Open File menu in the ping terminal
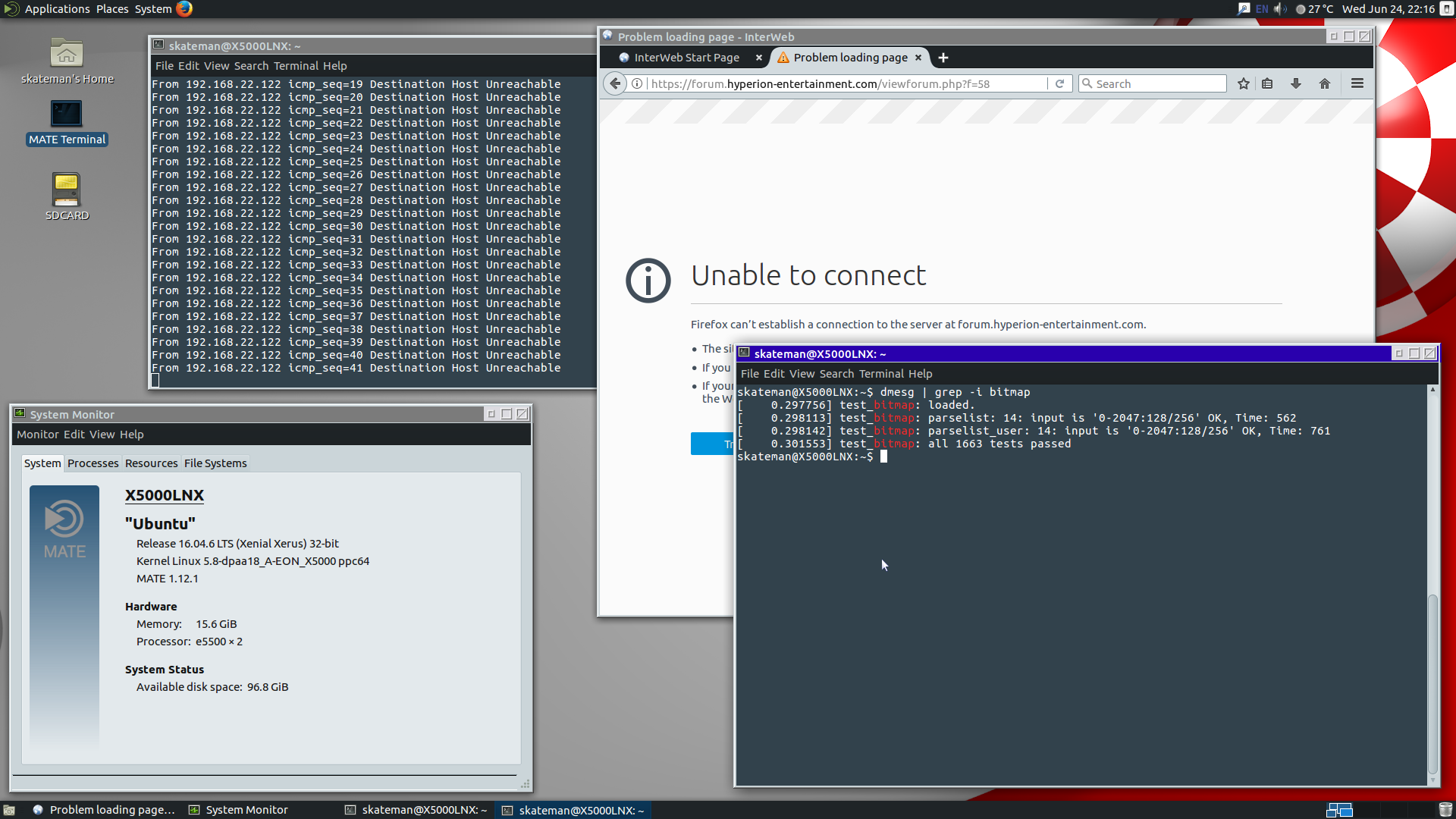This screenshot has width=1456, height=819. click(165, 66)
